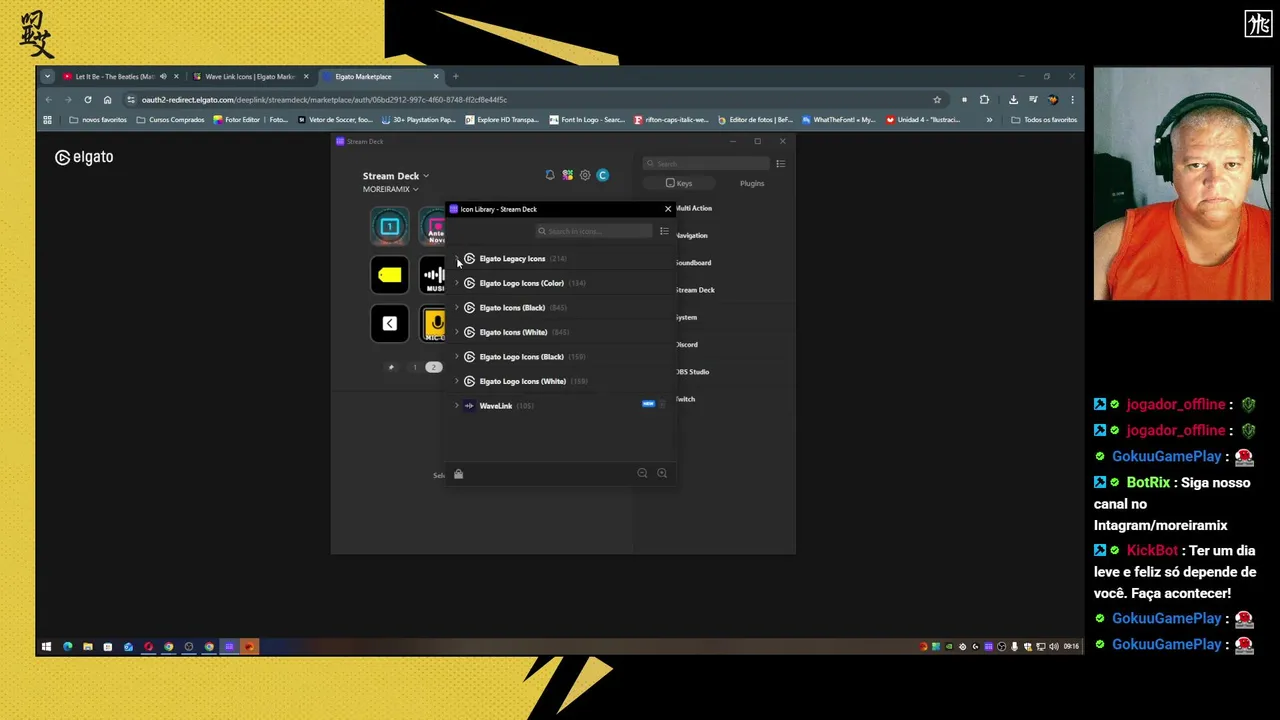Select the Twitch category

pos(685,399)
